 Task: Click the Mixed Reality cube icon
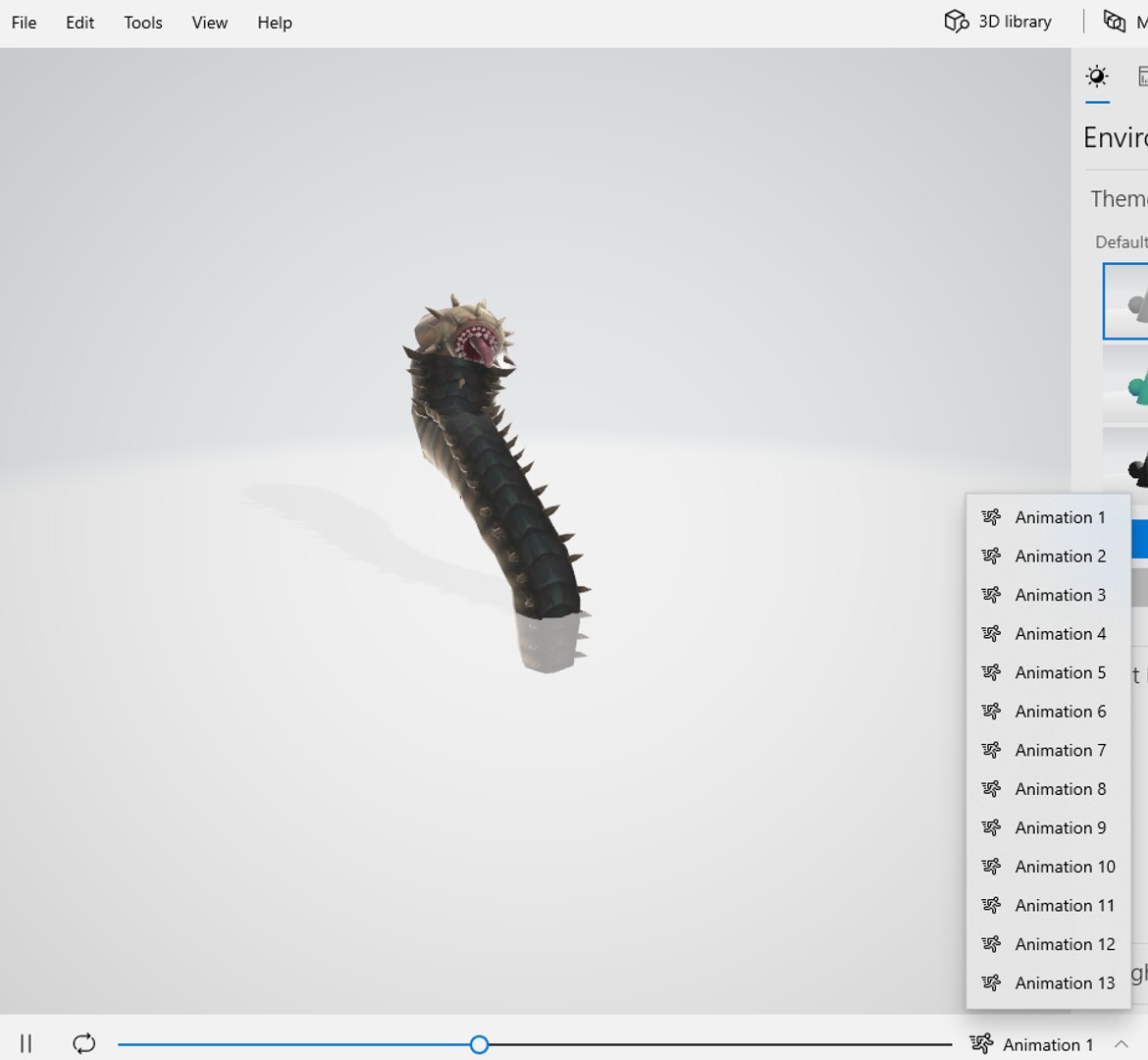click(x=1115, y=22)
